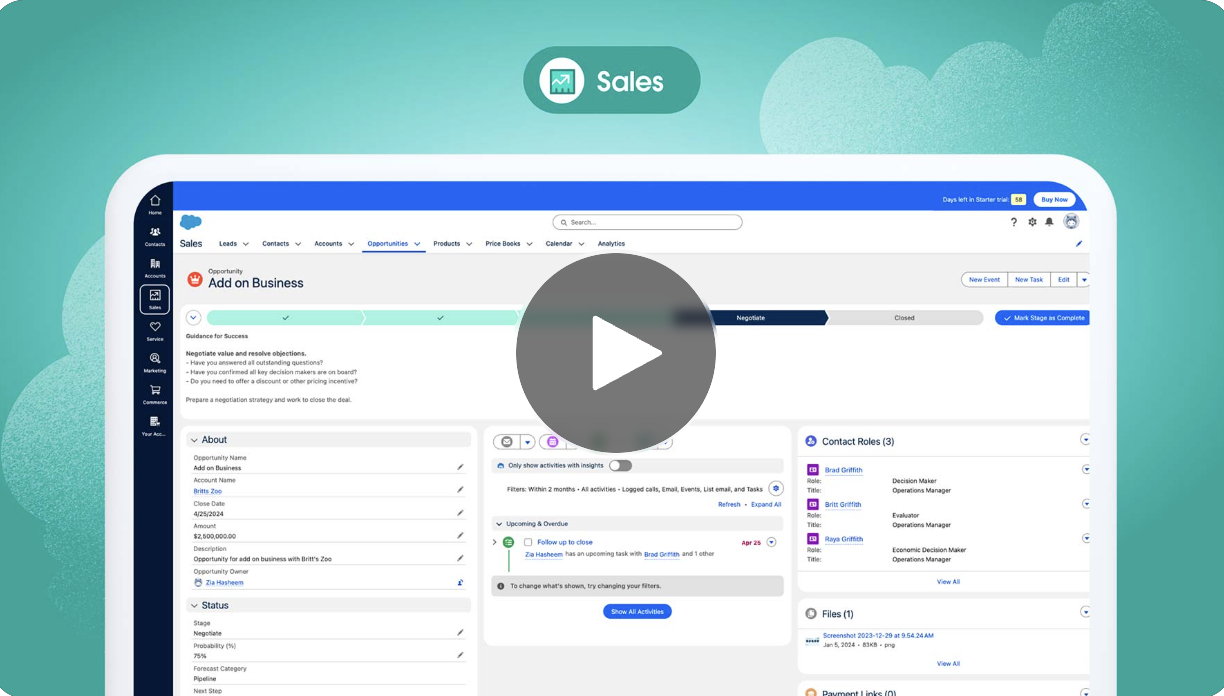This screenshot has height=696, width=1224.
Task: Open the Analytics tab
Action: click(611, 244)
